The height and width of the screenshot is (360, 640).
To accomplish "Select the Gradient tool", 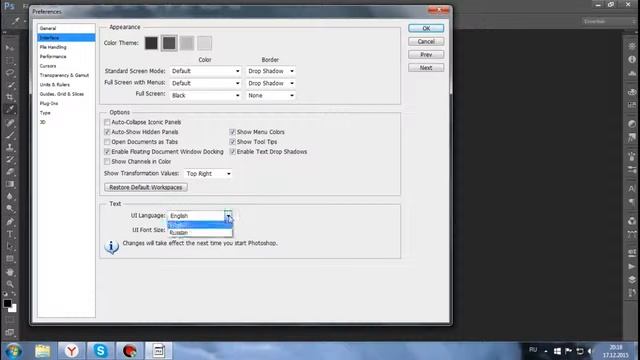I will click(10, 184).
